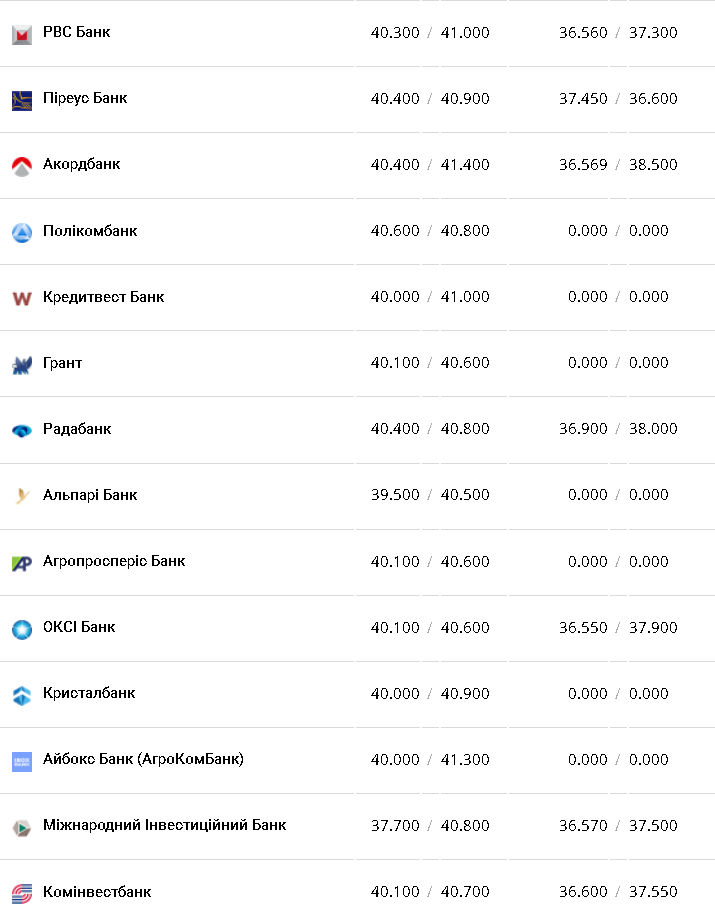The image size is (715, 914).
Task: Click the РВС Банк logo icon
Action: pos(22,34)
